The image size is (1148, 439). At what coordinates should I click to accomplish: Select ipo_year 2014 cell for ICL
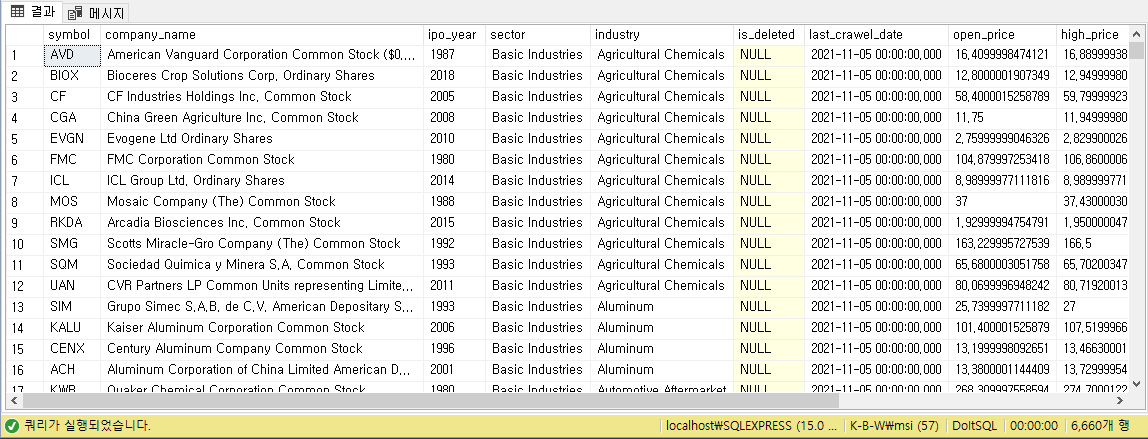tap(455, 181)
